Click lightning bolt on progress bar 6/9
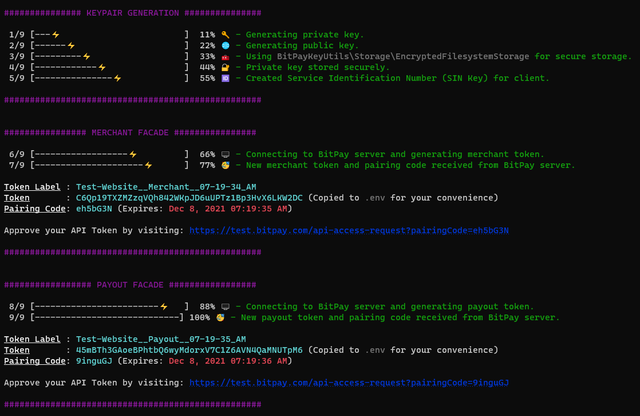The image size is (640, 416). 133,154
